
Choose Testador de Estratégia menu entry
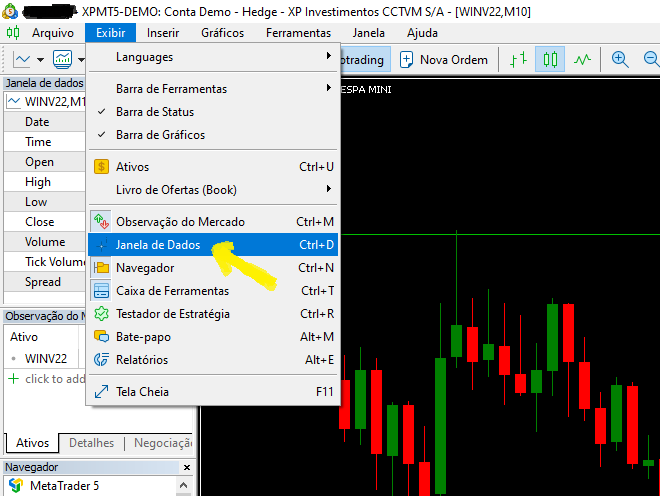click(213, 314)
